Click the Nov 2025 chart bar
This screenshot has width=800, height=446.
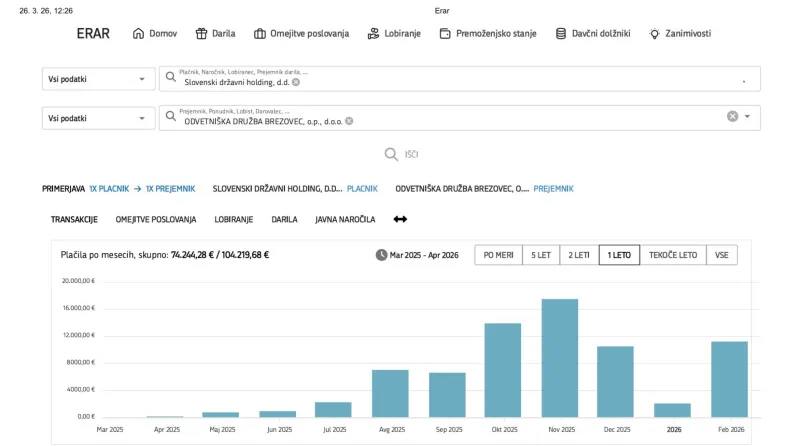(x=560, y=357)
